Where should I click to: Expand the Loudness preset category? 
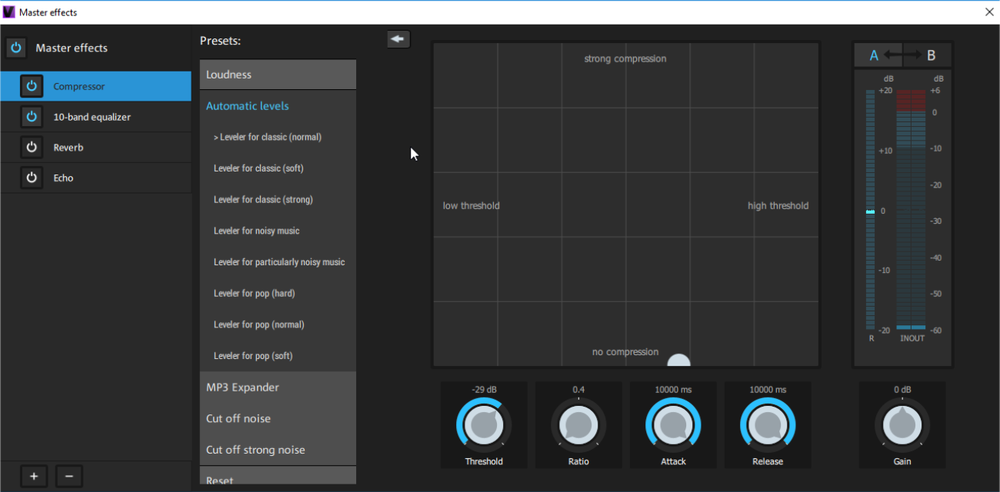tap(278, 75)
